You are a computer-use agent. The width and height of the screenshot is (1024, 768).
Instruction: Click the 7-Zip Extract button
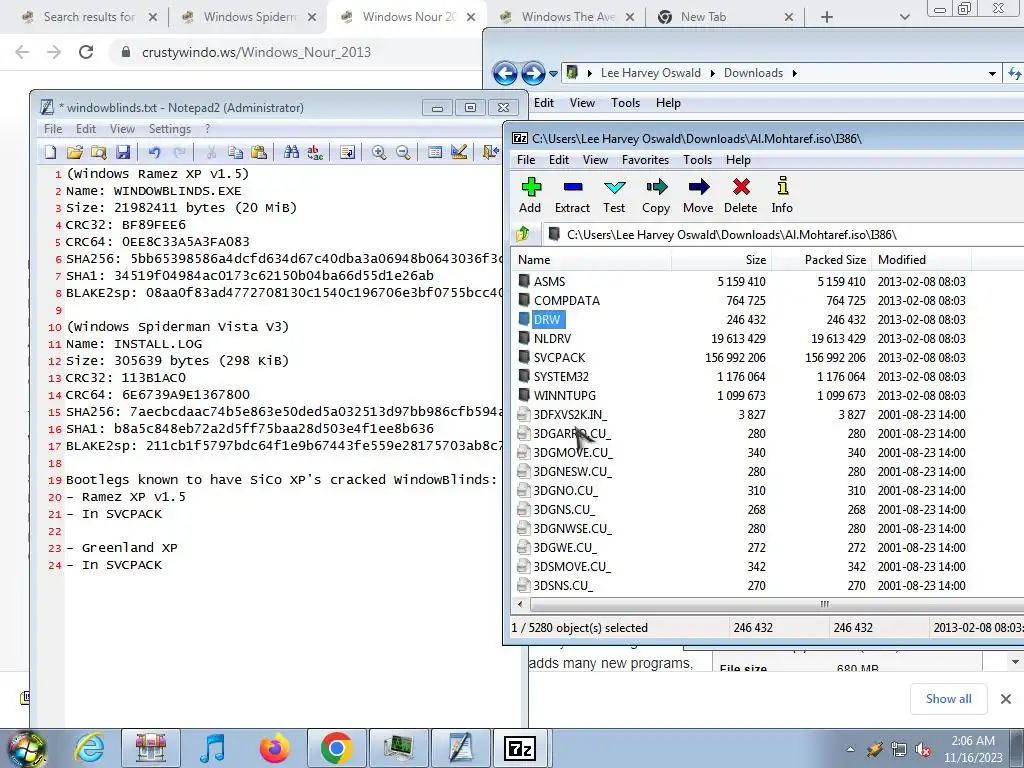point(572,195)
